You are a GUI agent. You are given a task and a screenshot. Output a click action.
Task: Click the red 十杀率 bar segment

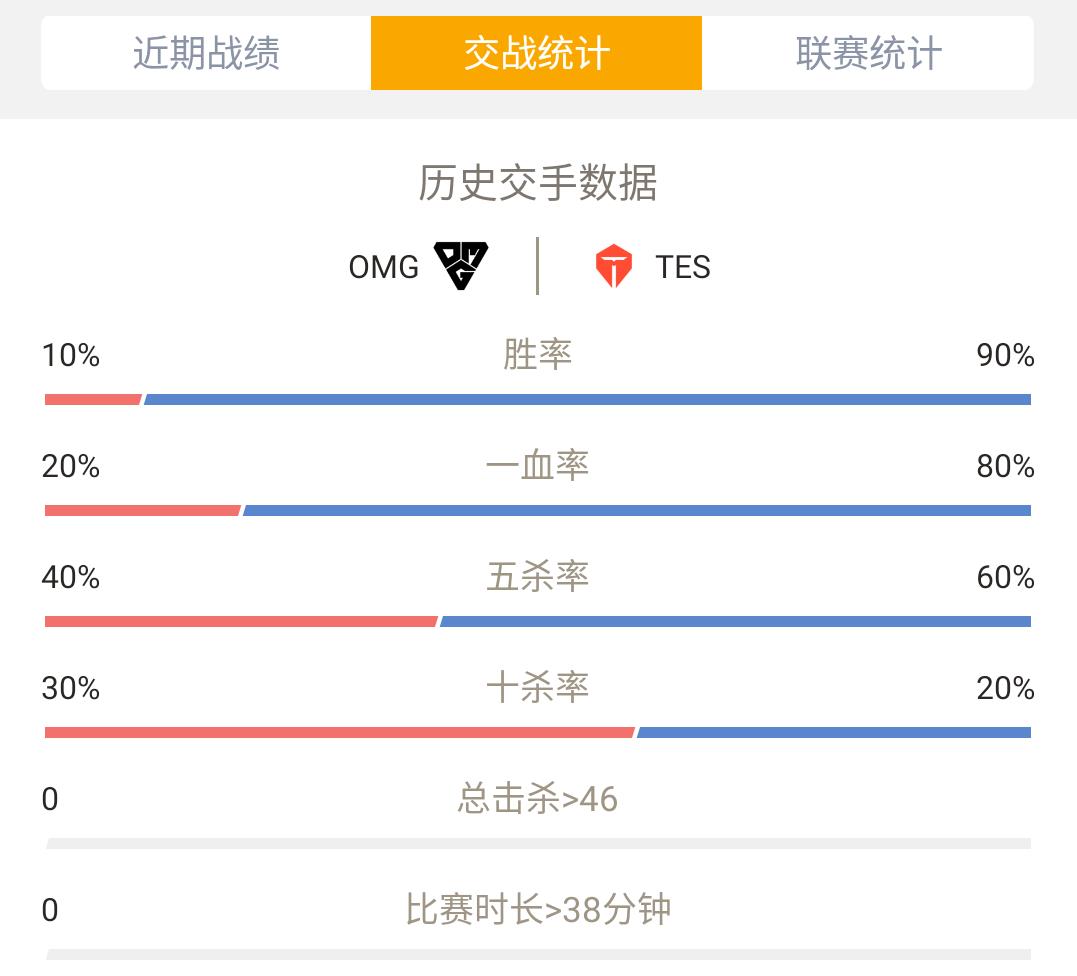[x=340, y=733]
